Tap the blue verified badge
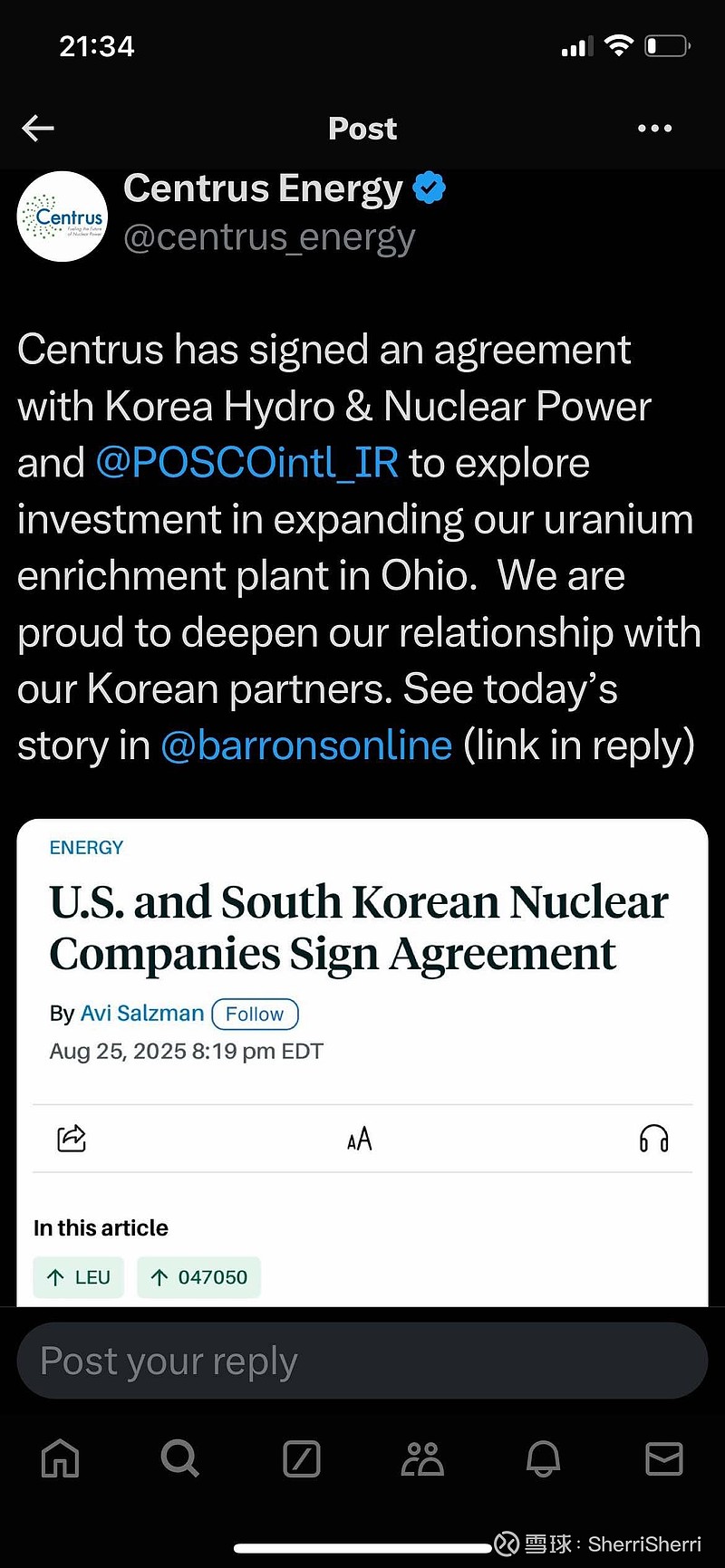Screen dimensions: 725x1568 (430, 188)
